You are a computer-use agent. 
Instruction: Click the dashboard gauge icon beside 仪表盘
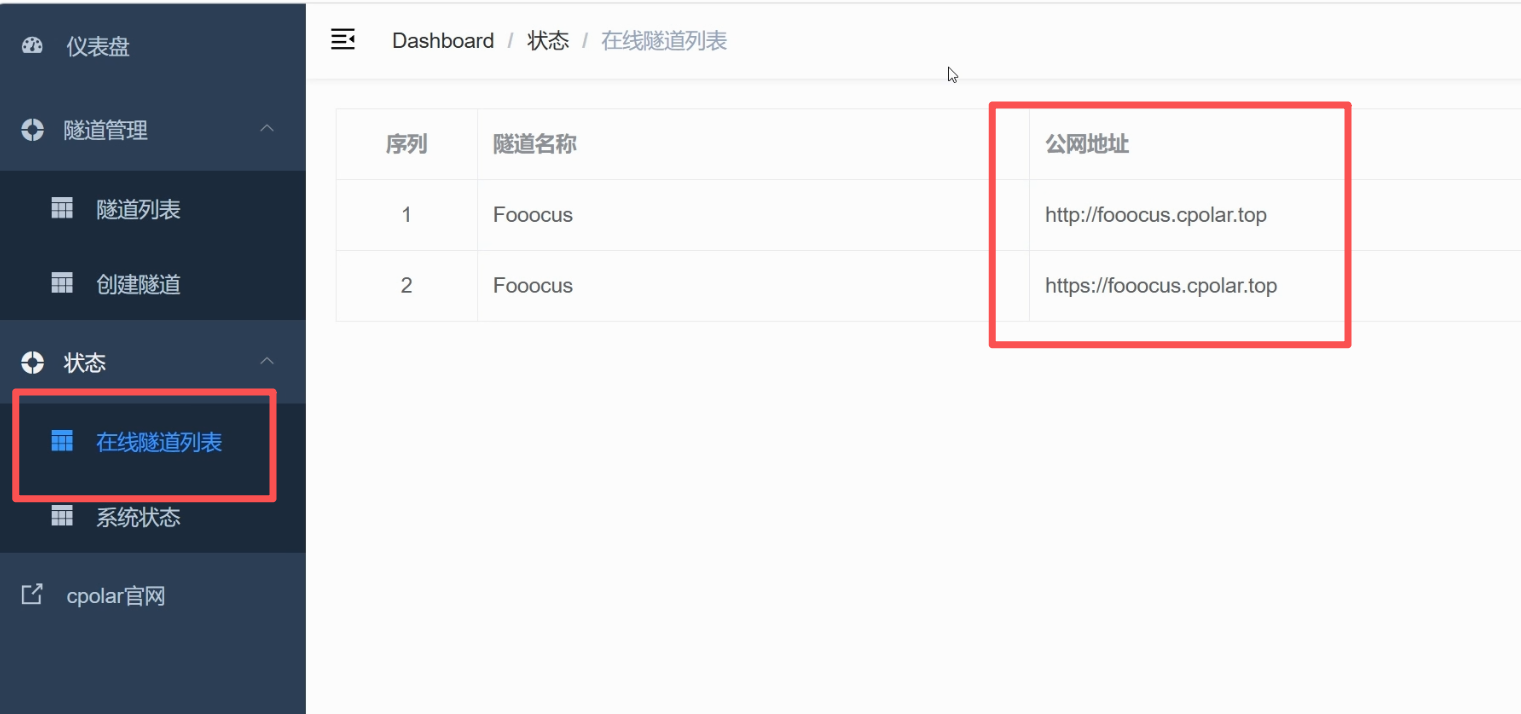pos(32,46)
